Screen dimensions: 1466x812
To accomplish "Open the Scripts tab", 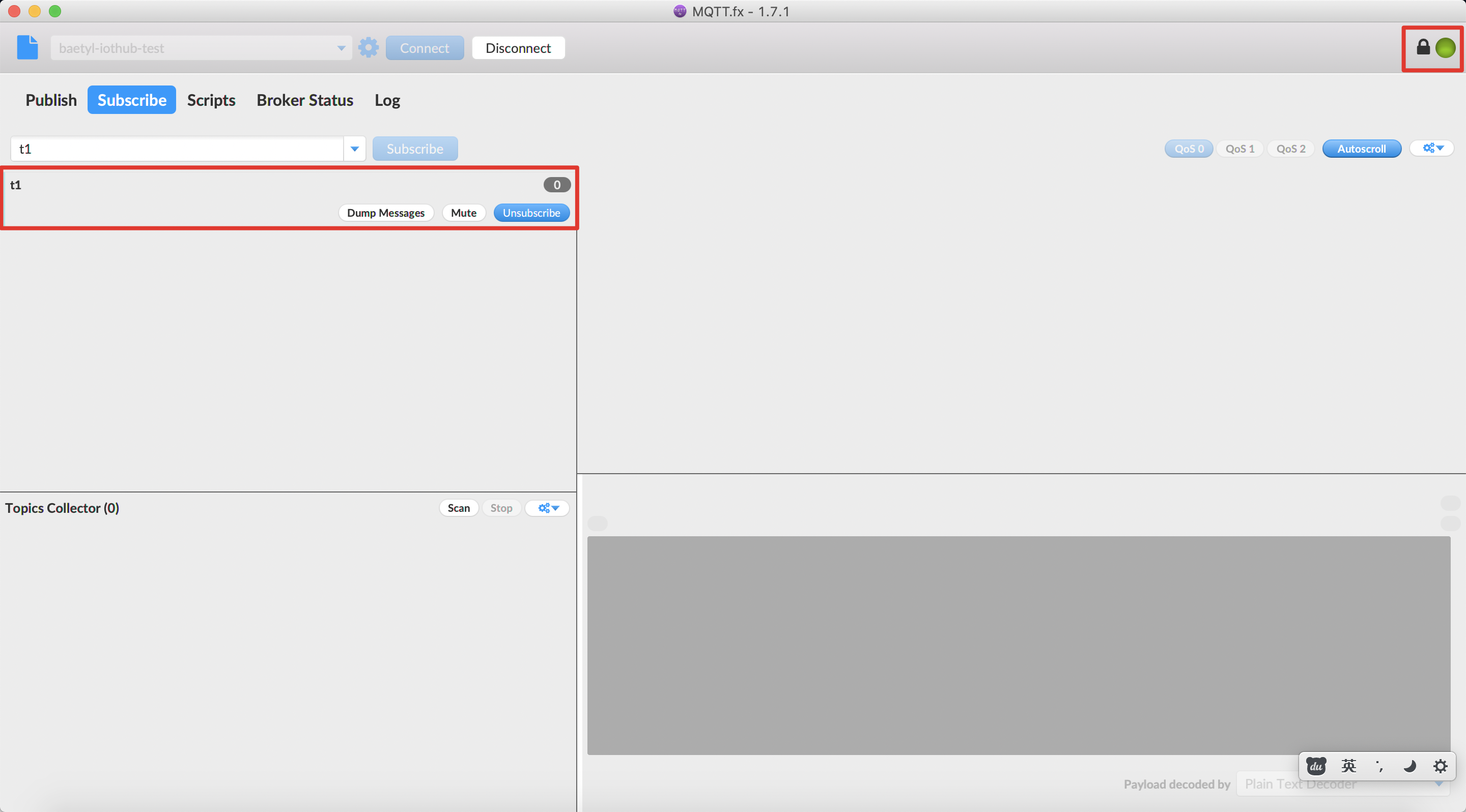I will pyautogui.click(x=211, y=100).
